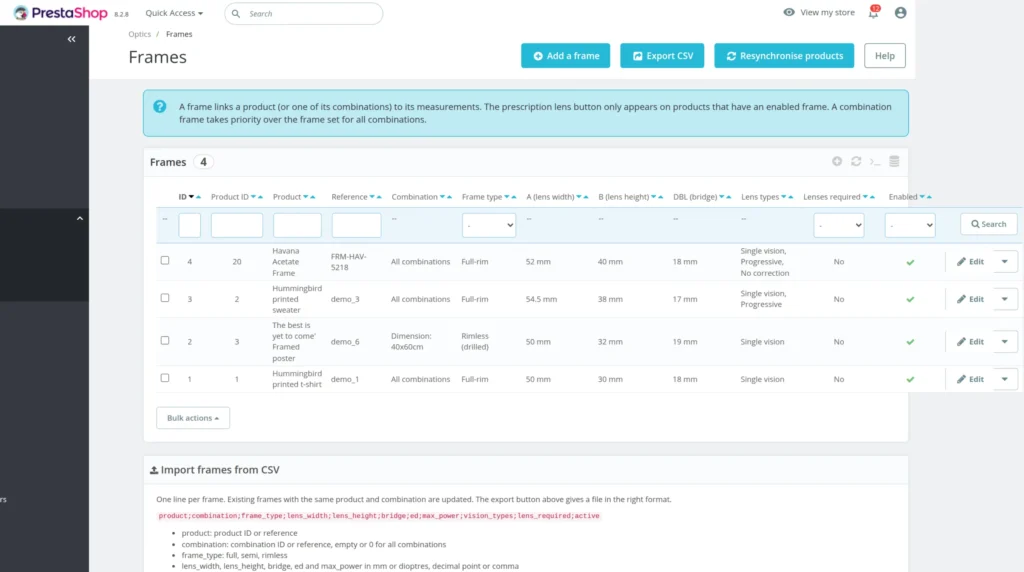This screenshot has height=572, width=1024.
Task: Click the up sort arrow beside ID
Action: click(x=199, y=197)
